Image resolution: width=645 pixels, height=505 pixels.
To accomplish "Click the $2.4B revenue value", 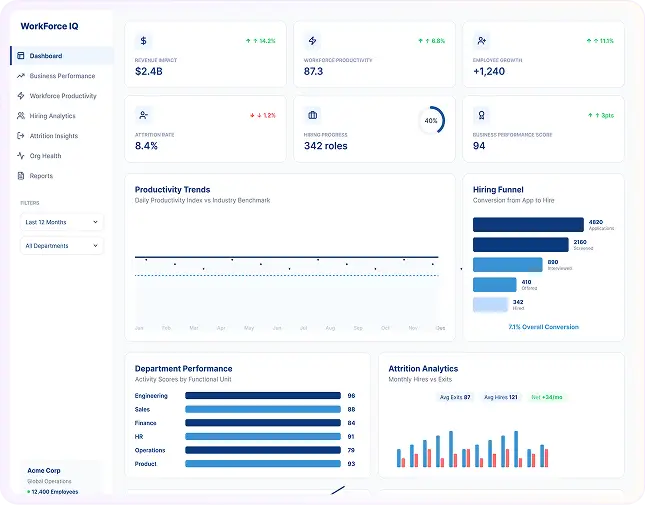I will (x=148, y=71).
